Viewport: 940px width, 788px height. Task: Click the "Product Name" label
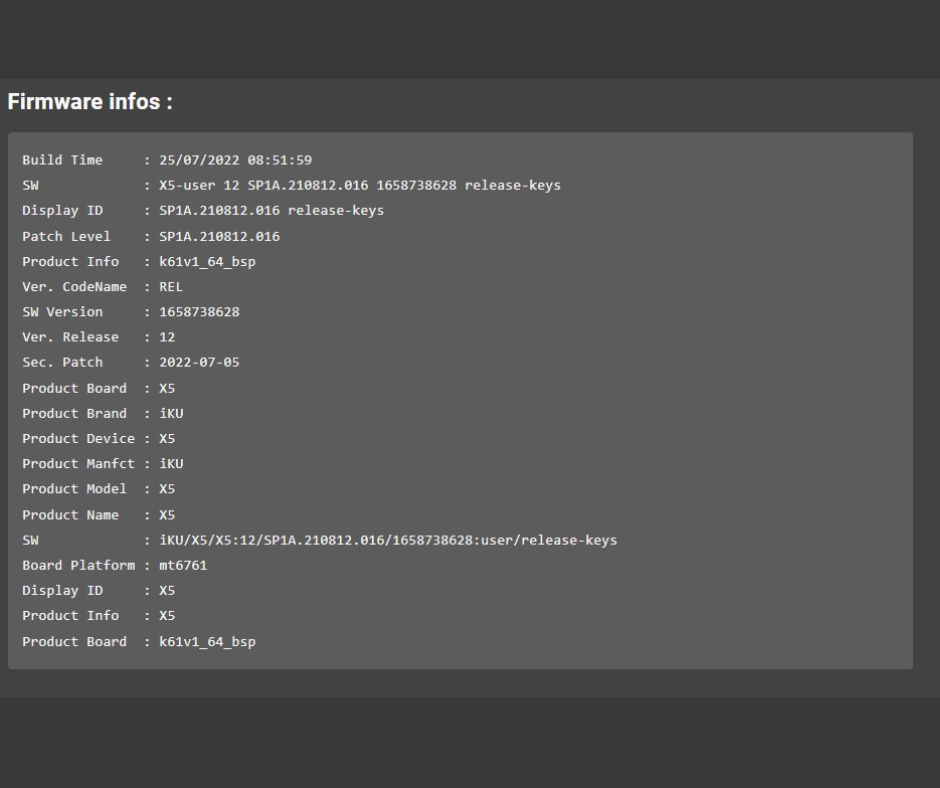(x=70, y=515)
